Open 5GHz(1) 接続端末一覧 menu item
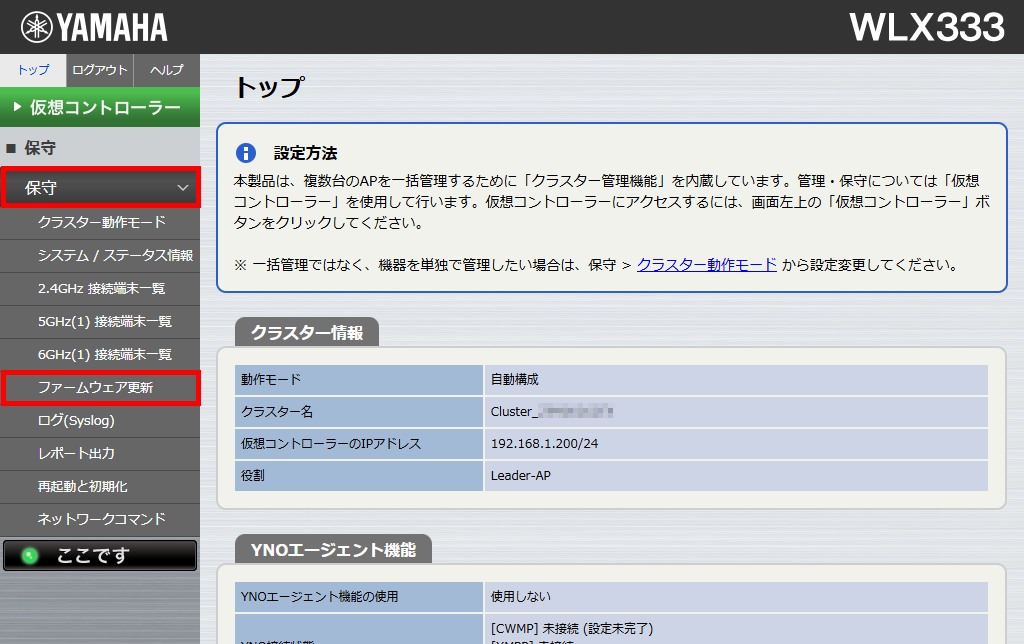1024x644 pixels. coord(100,321)
